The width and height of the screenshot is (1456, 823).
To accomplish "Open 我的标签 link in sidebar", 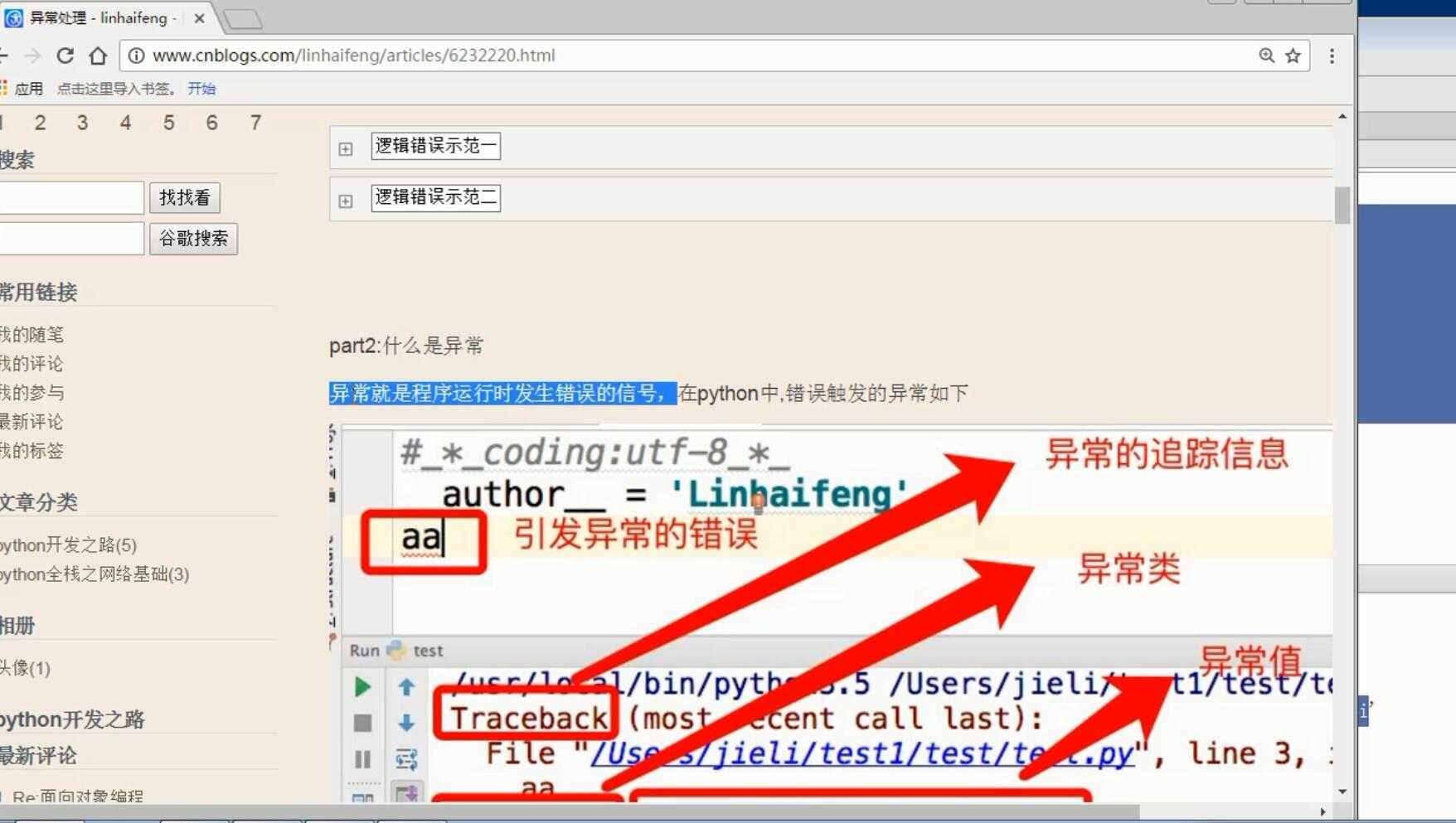I will (x=32, y=451).
